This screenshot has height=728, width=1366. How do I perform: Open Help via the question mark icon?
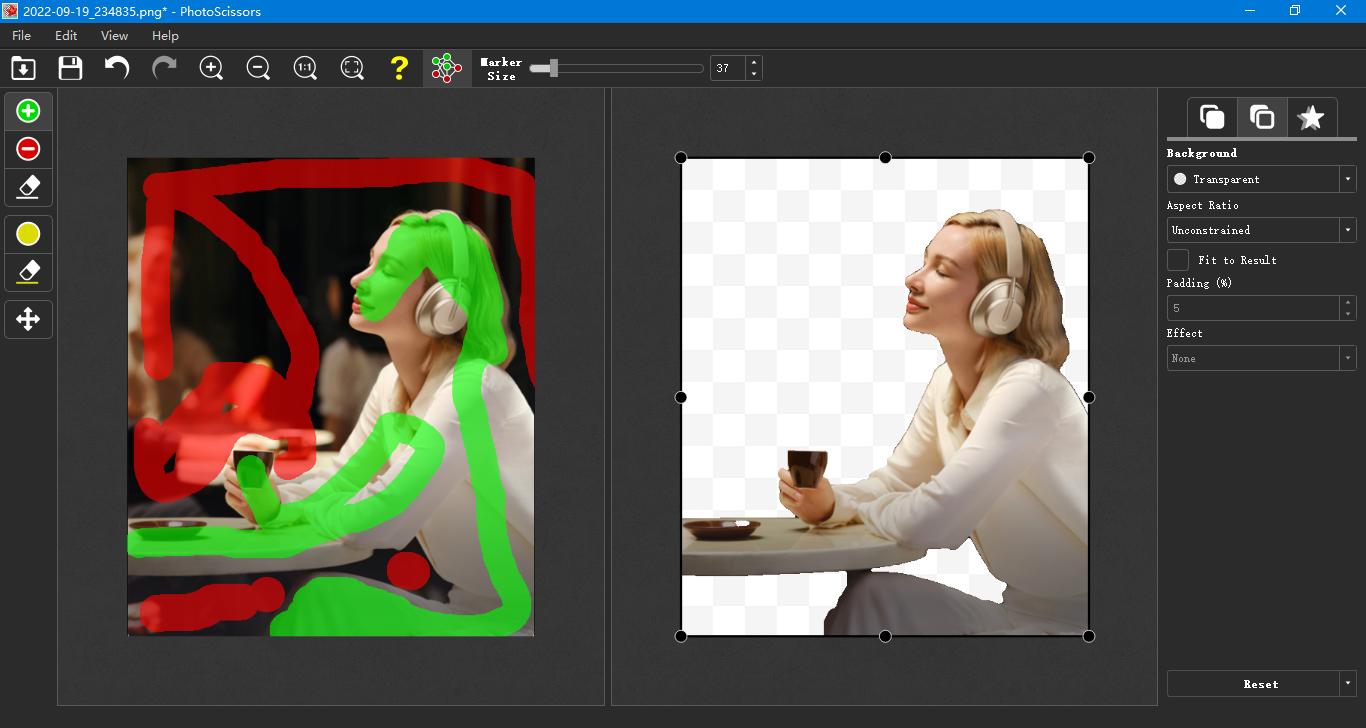[399, 68]
